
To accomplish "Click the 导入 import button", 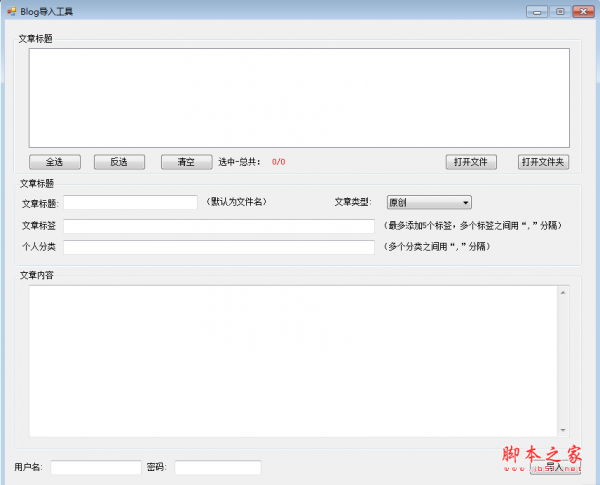I will (555, 467).
